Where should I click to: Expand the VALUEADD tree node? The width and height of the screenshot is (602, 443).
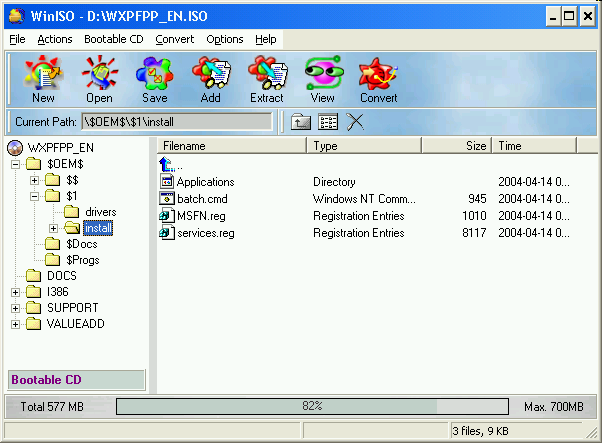coord(15,324)
